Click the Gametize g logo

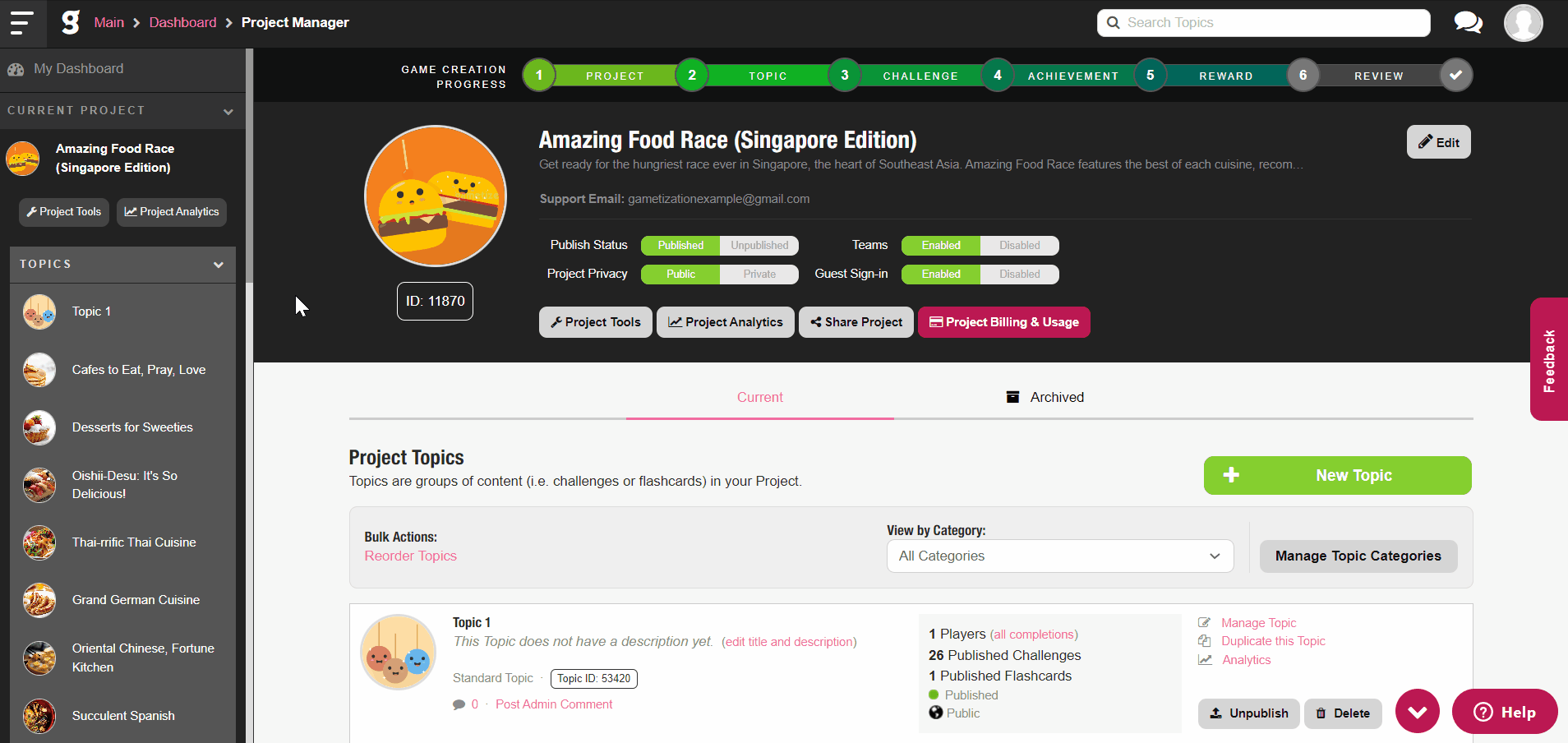(x=71, y=22)
